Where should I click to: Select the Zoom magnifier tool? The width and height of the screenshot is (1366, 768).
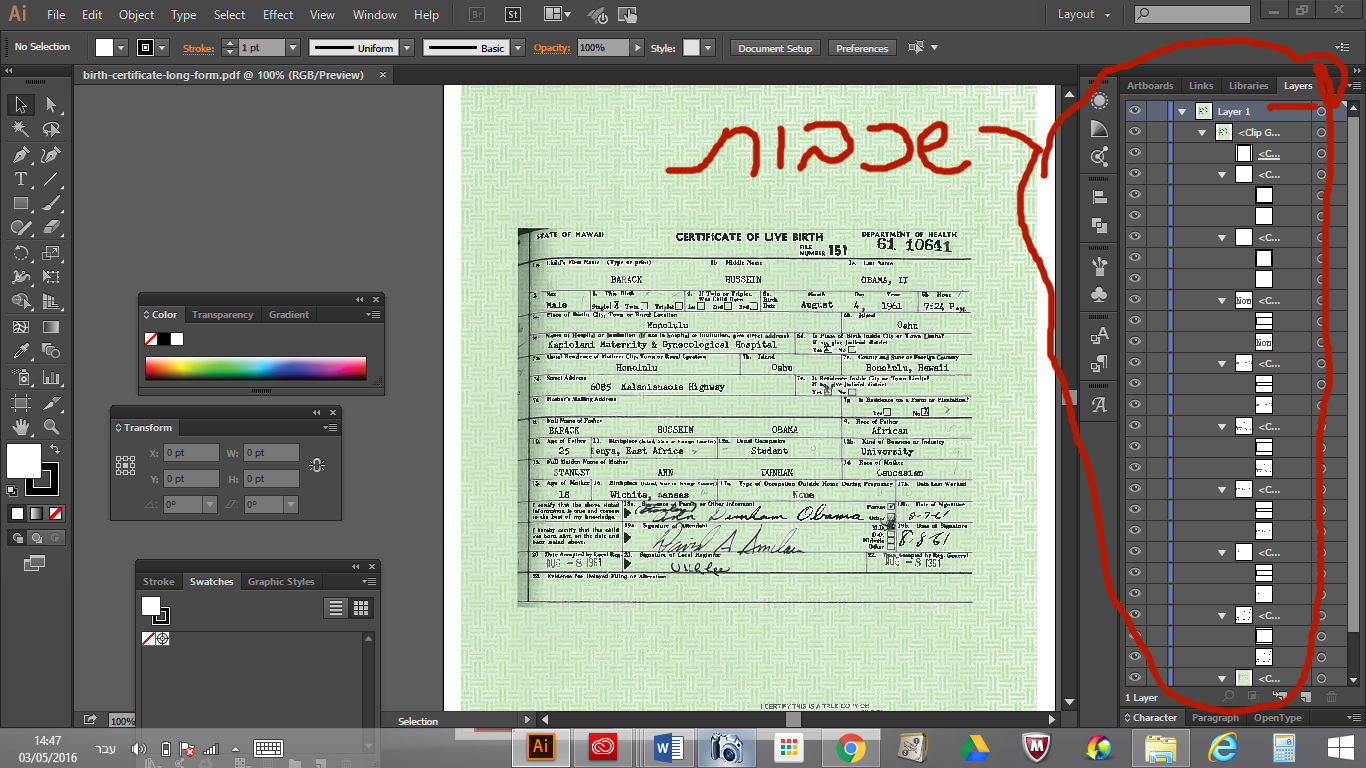(x=51, y=427)
